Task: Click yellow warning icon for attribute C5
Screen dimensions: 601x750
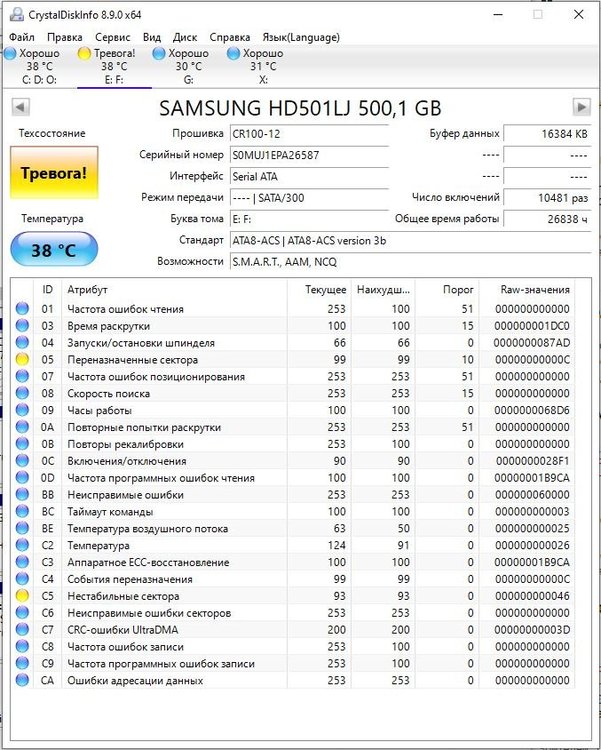Action: tap(22, 596)
